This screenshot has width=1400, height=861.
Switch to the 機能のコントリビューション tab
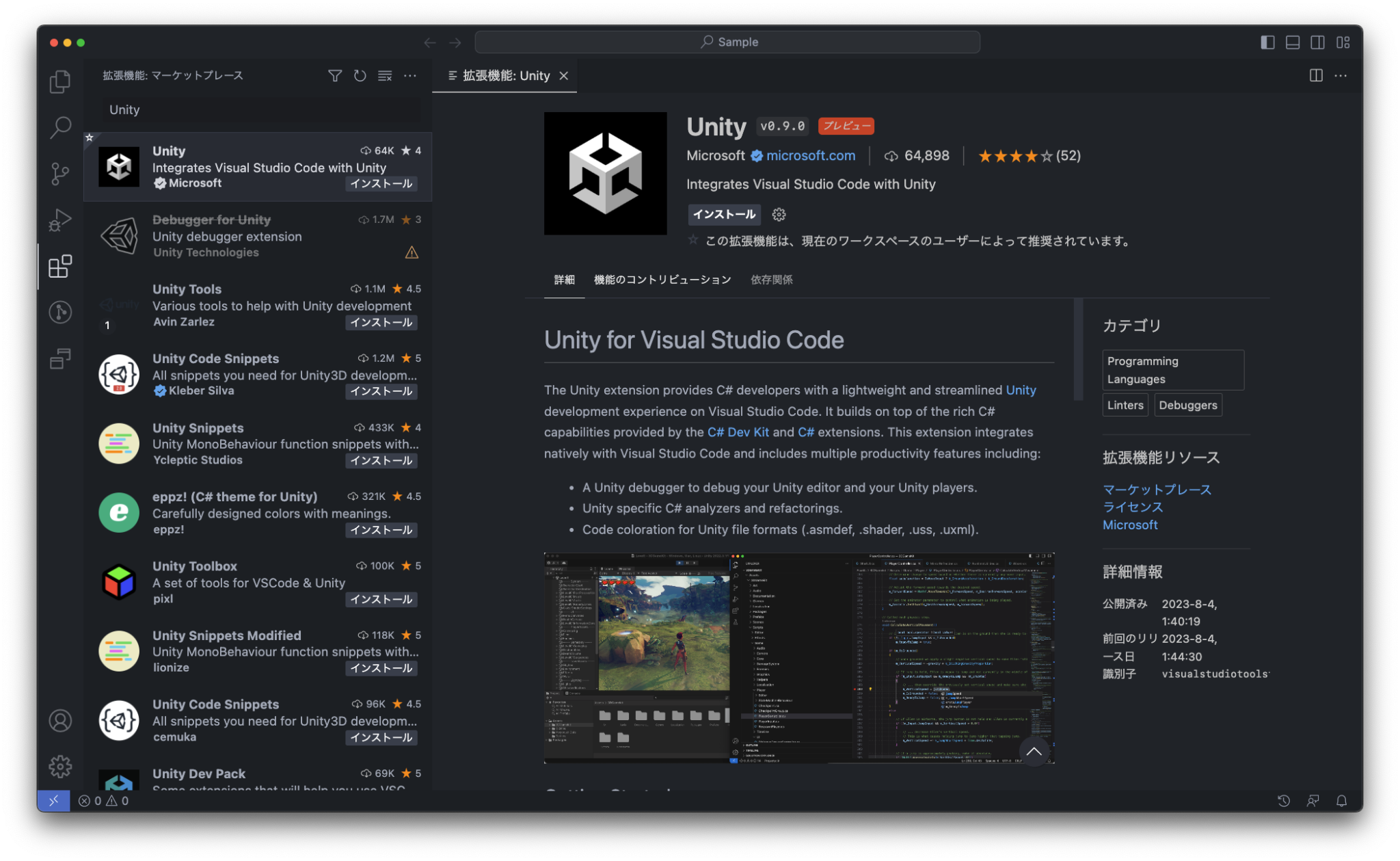pyautogui.click(x=662, y=280)
